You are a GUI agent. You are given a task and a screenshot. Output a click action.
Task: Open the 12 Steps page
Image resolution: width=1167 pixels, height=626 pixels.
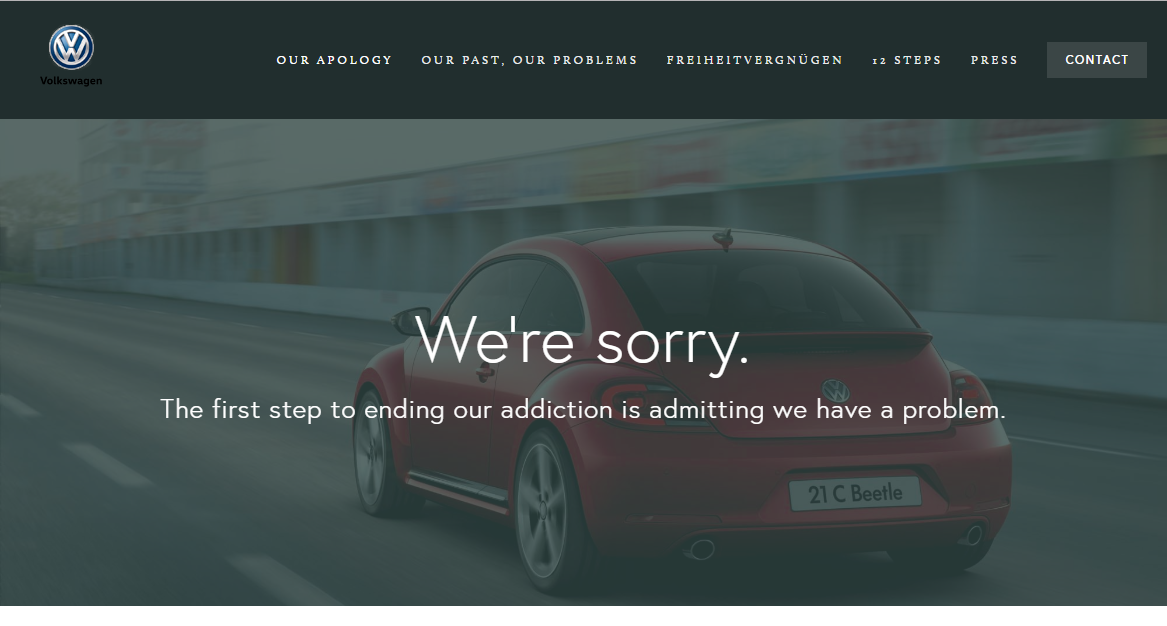[x=907, y=60]
